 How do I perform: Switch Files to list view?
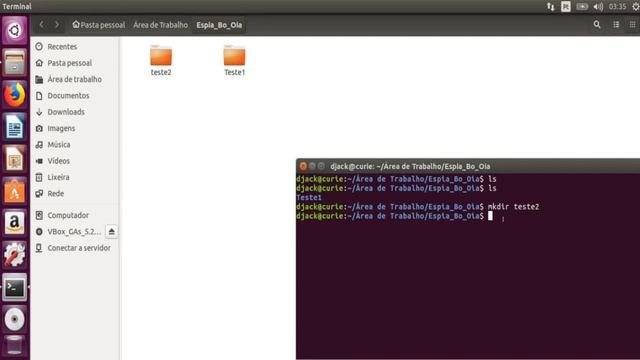click(616, 25)
